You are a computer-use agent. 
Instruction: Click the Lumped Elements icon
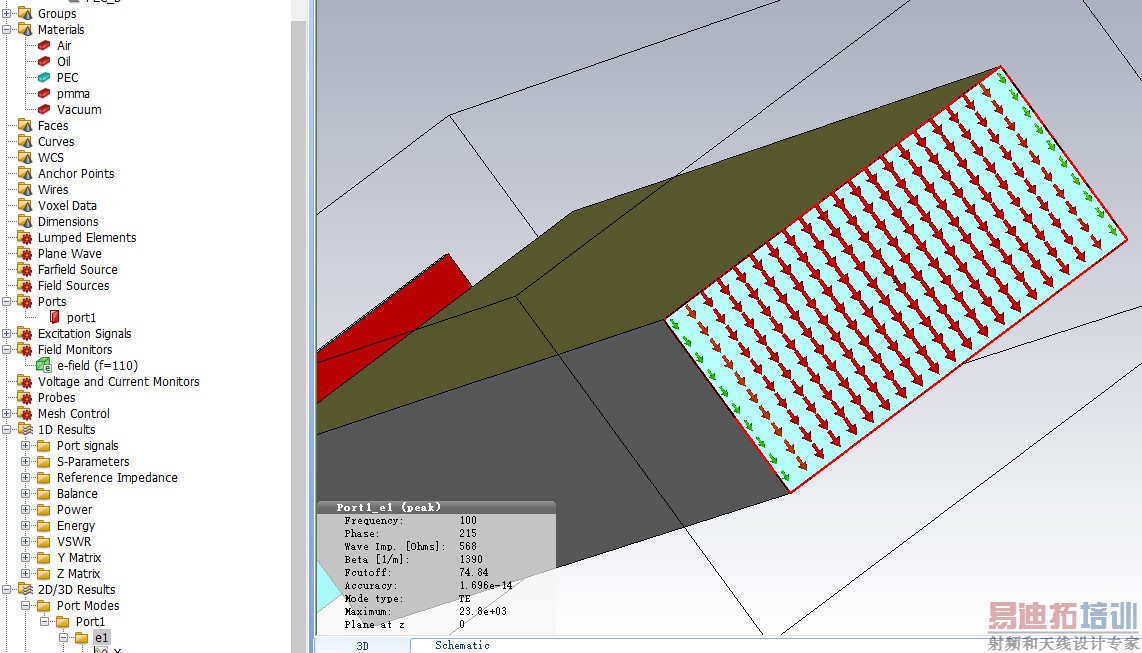25,237
